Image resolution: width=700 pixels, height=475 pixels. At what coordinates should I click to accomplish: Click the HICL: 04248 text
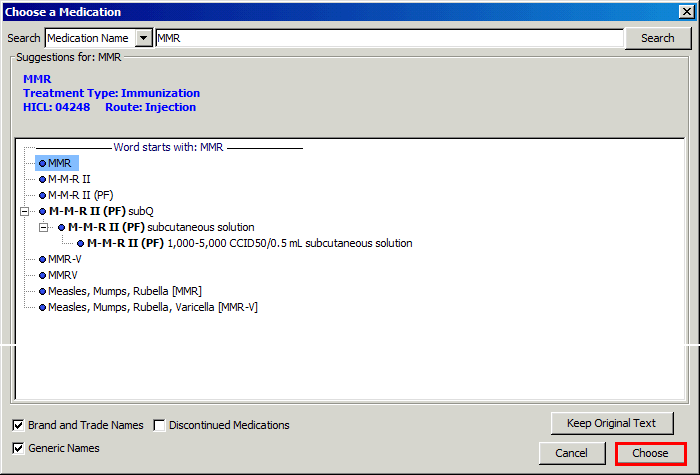57,107
